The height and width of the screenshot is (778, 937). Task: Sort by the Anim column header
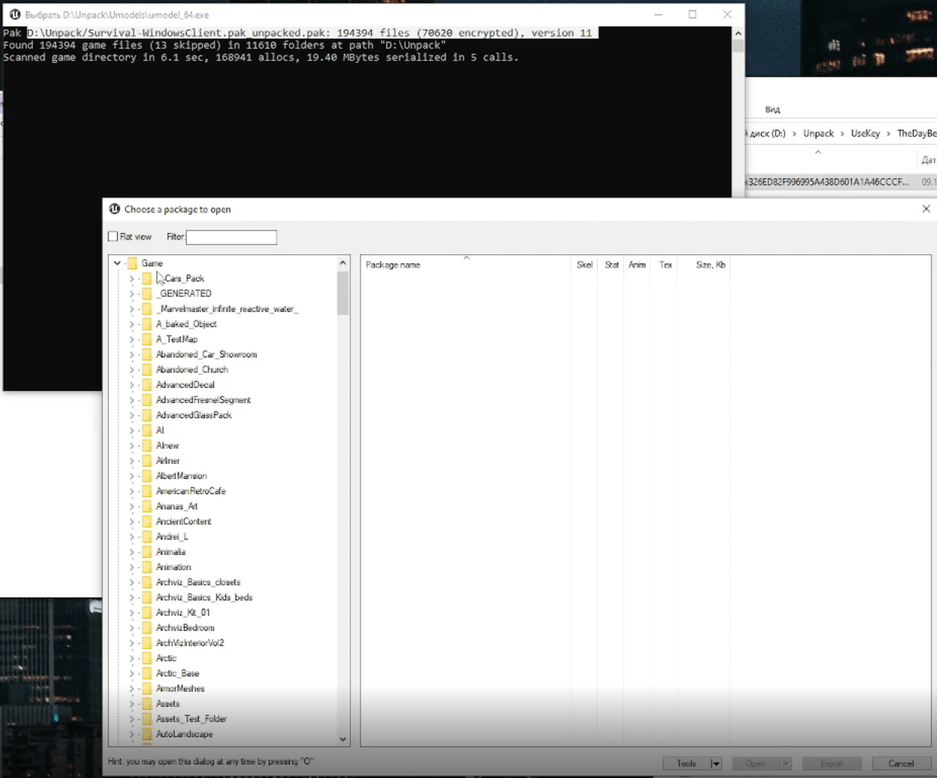click(x=637, y=265)
